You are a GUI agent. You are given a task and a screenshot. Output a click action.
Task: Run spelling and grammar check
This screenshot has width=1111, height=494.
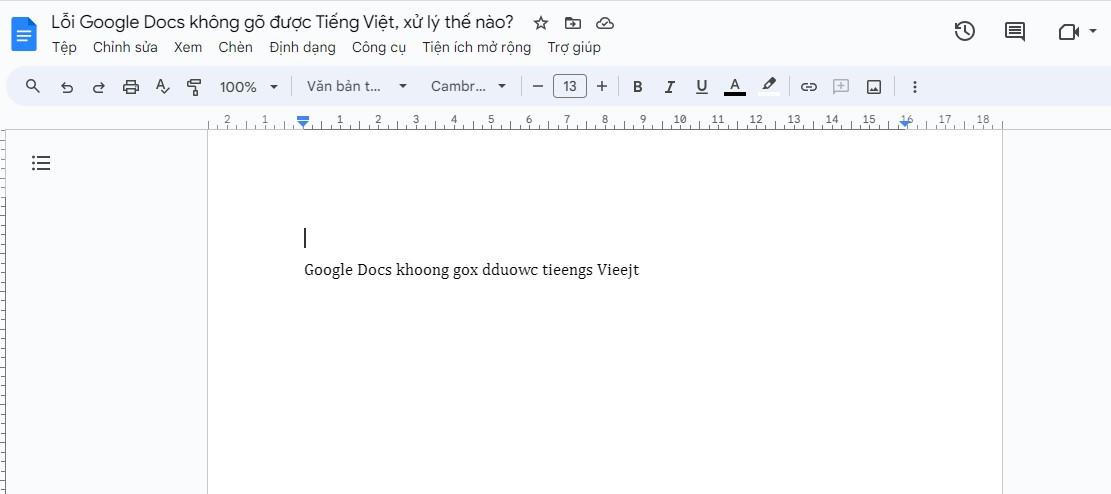tap(163, 87)
